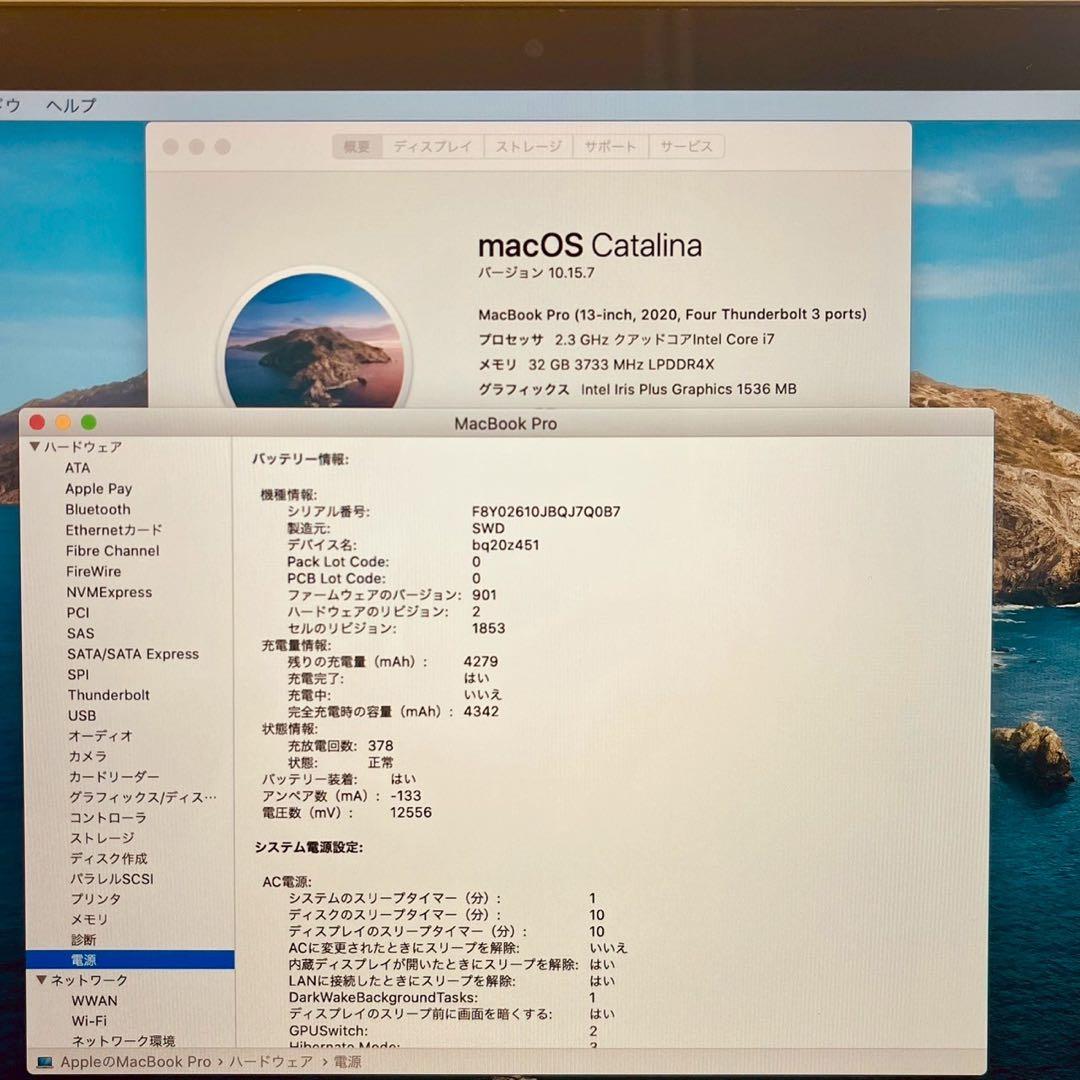The width and height of the screenshot is (1080, 1080).
Task: Select Thunderbolt in the hardware list
Action: [109, 695]
